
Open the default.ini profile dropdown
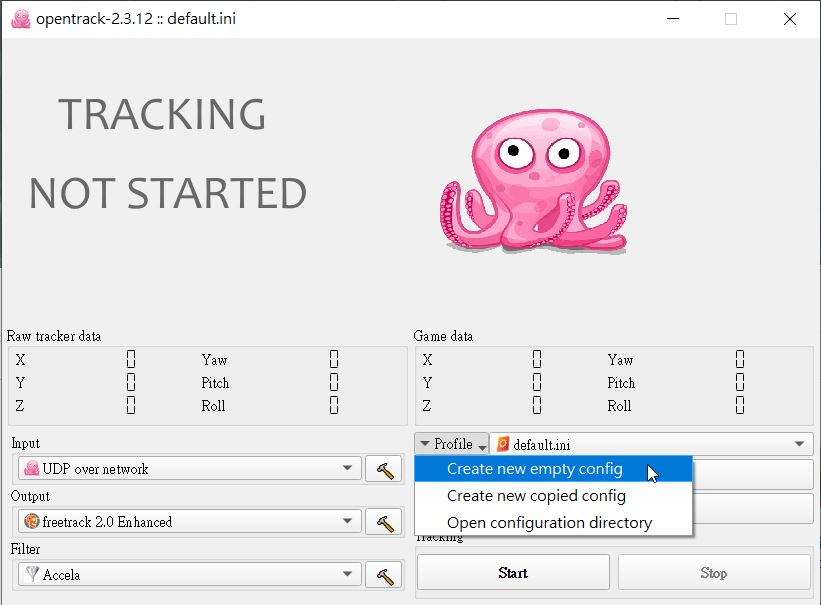pos(651,444)
